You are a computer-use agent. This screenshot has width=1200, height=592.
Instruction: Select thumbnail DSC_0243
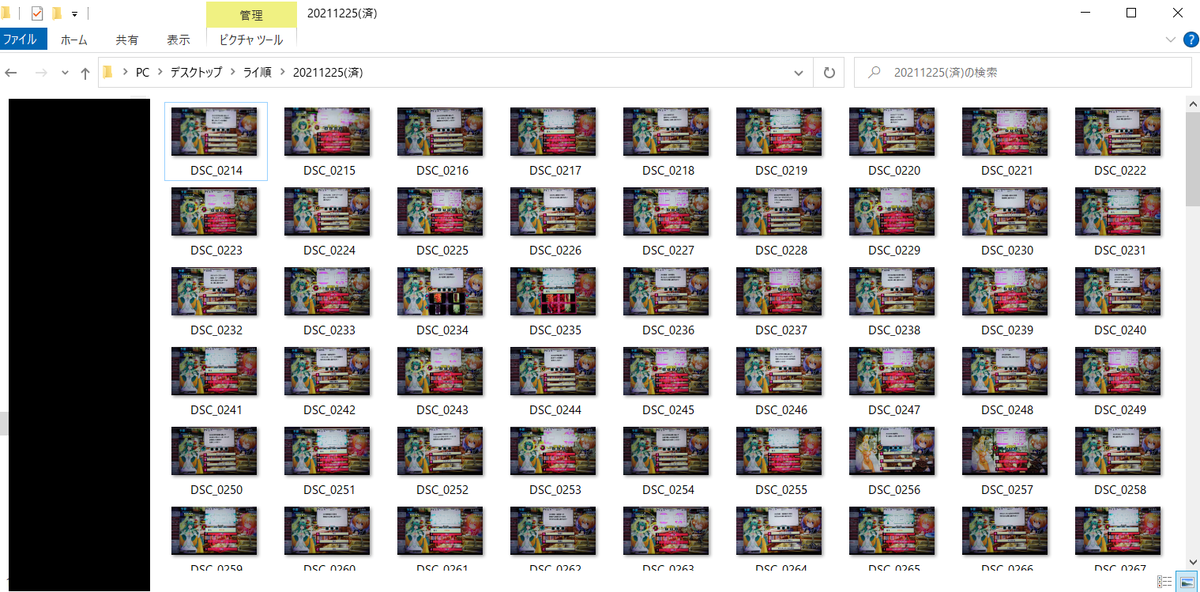[x=441, y=372]
